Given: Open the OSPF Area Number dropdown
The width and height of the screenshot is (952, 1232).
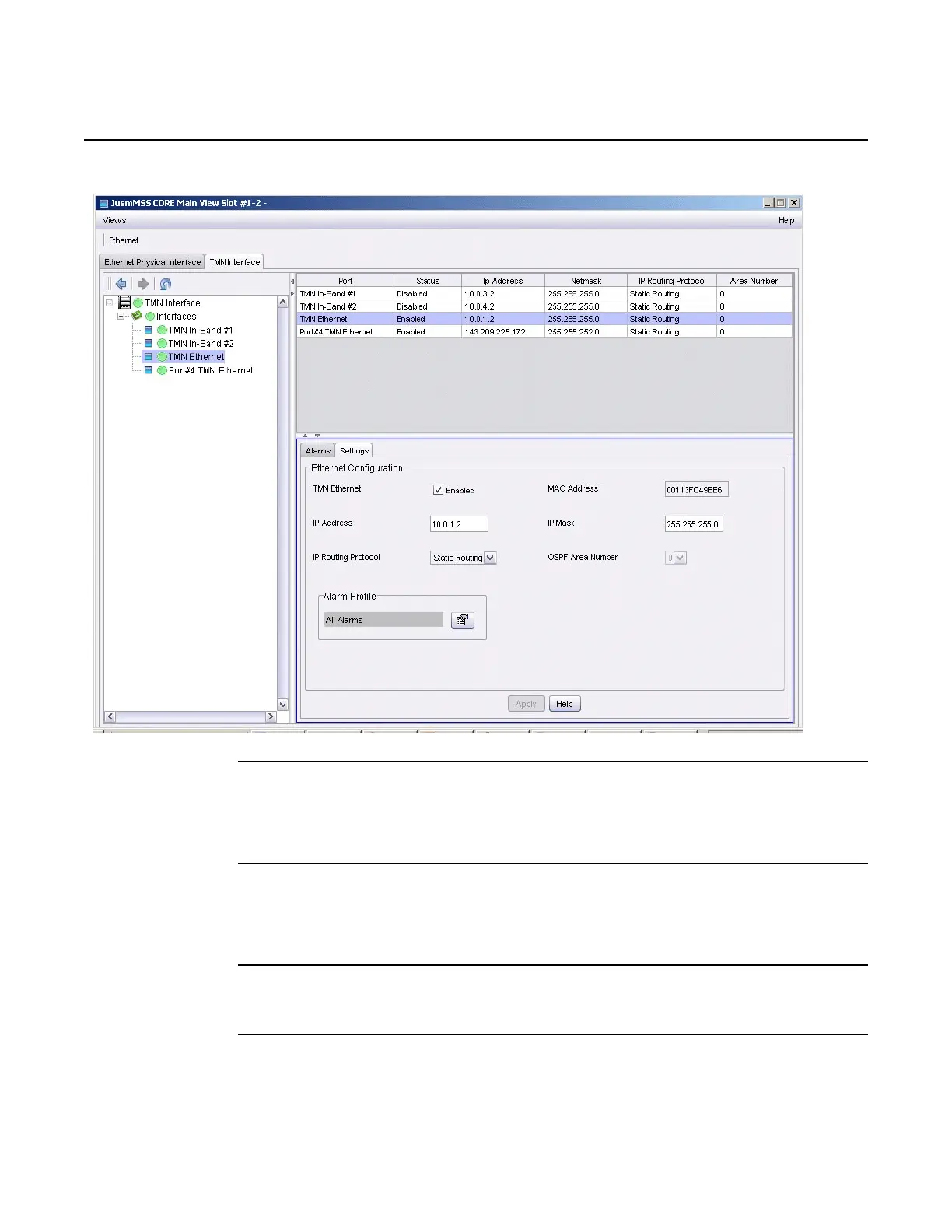Looking at the screenshot, I should coord(681,558).
